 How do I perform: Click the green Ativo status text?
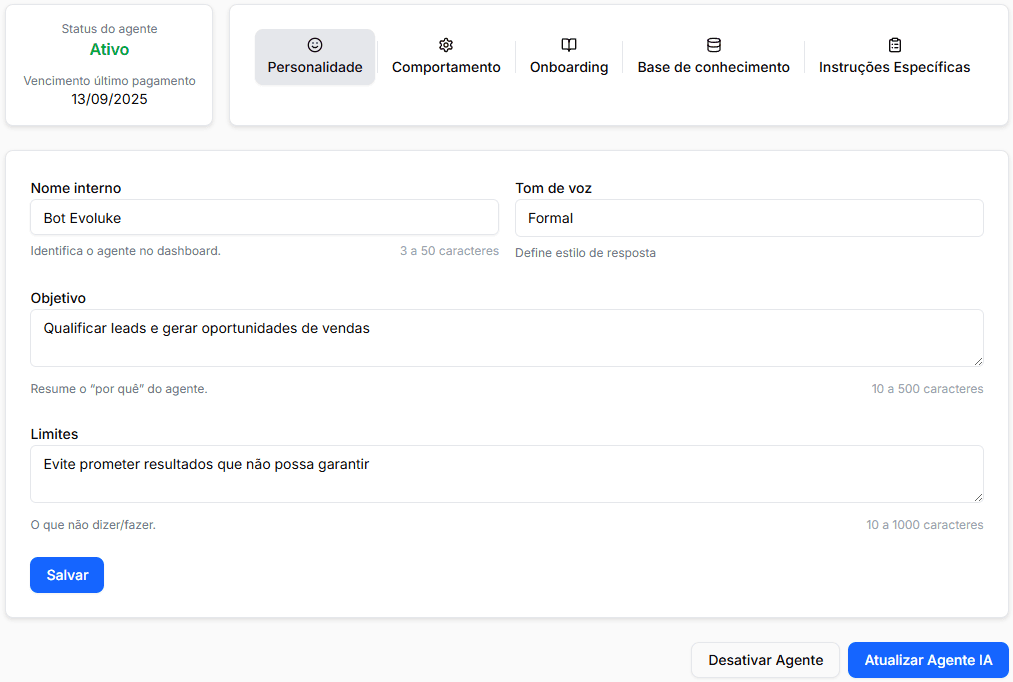[x=109, y=50]
